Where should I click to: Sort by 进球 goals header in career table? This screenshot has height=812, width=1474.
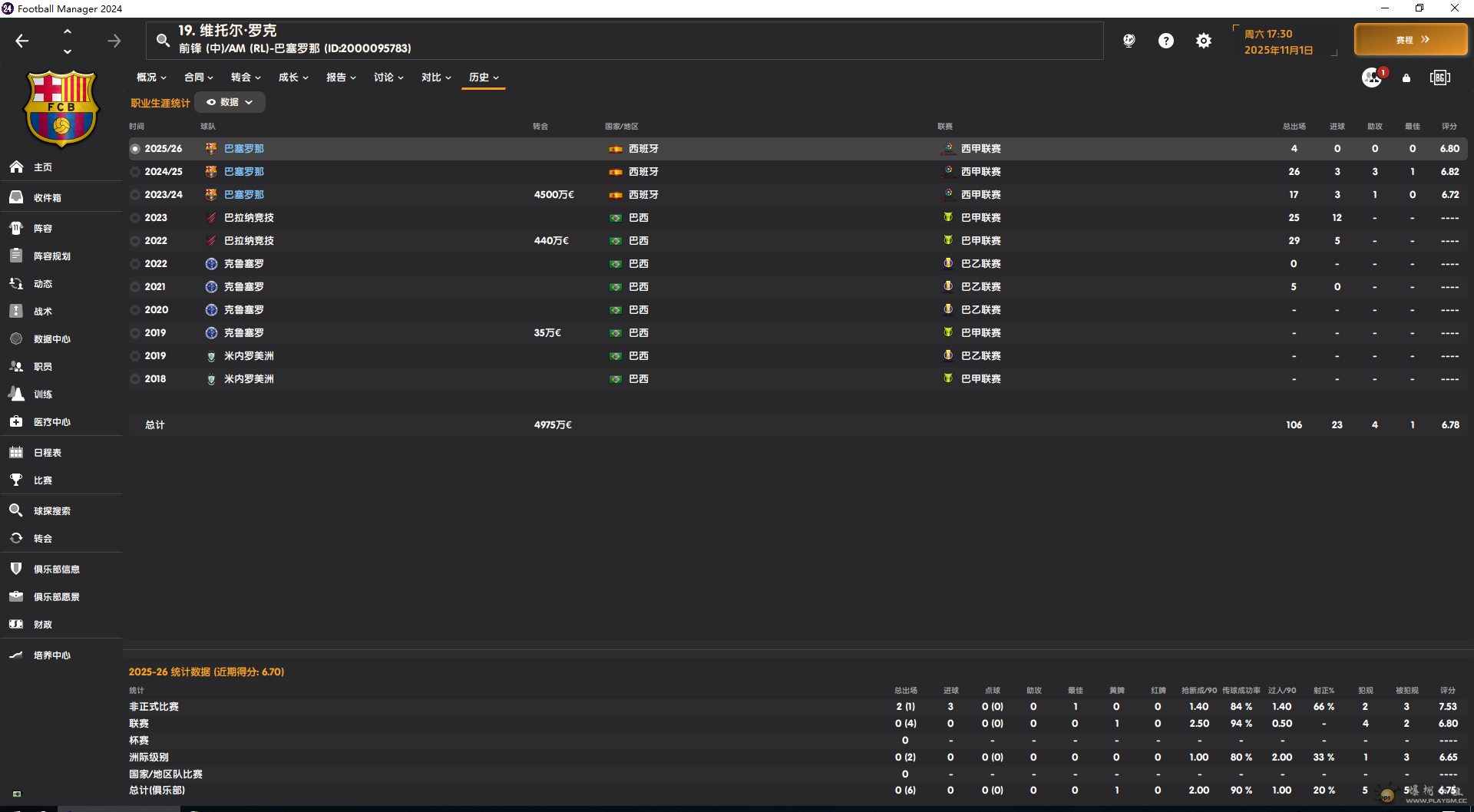pos(1337,127)
